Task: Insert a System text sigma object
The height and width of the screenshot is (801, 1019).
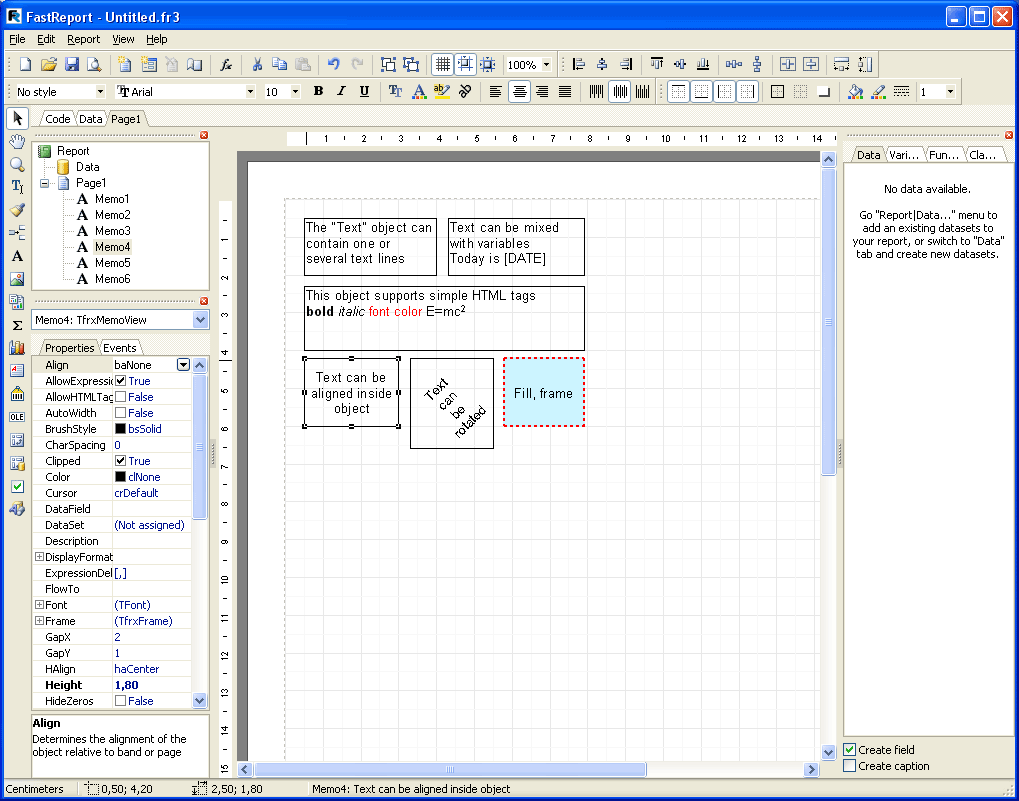Action: [x=18, y=325]
